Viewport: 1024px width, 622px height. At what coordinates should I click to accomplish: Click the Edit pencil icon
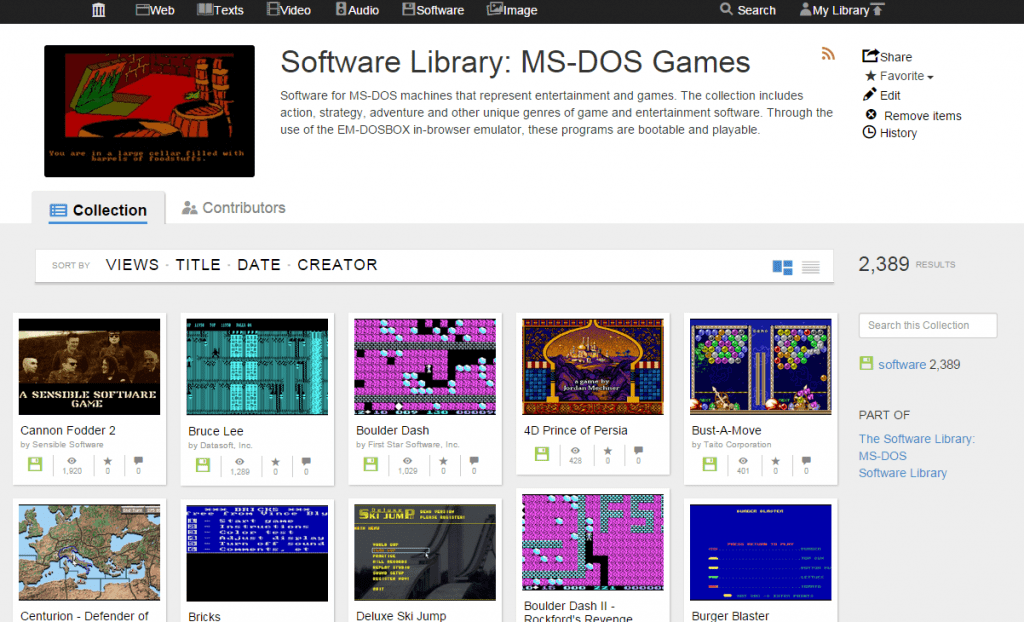(x=872, y=95)
